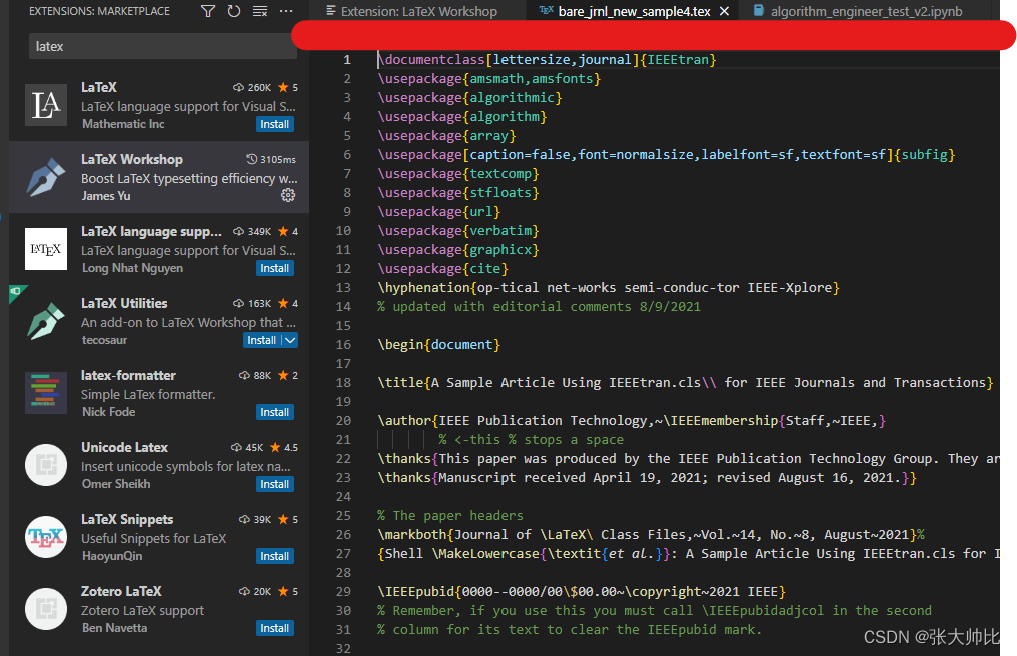
Task: Click line 1 documentclass in editor
Action: [547, 60]
